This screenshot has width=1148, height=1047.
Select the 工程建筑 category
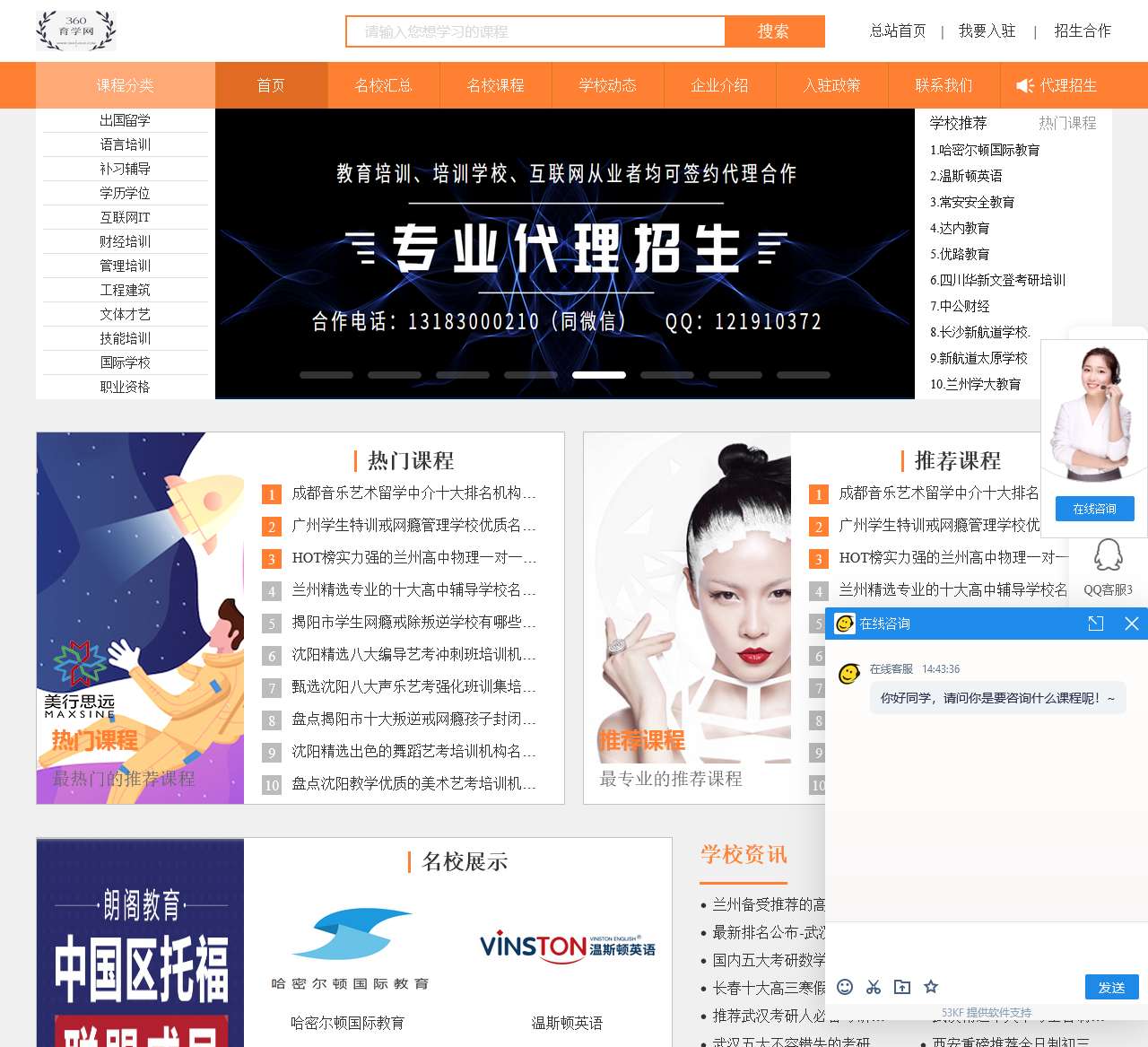pyautogui.click(x=126, y=290)
